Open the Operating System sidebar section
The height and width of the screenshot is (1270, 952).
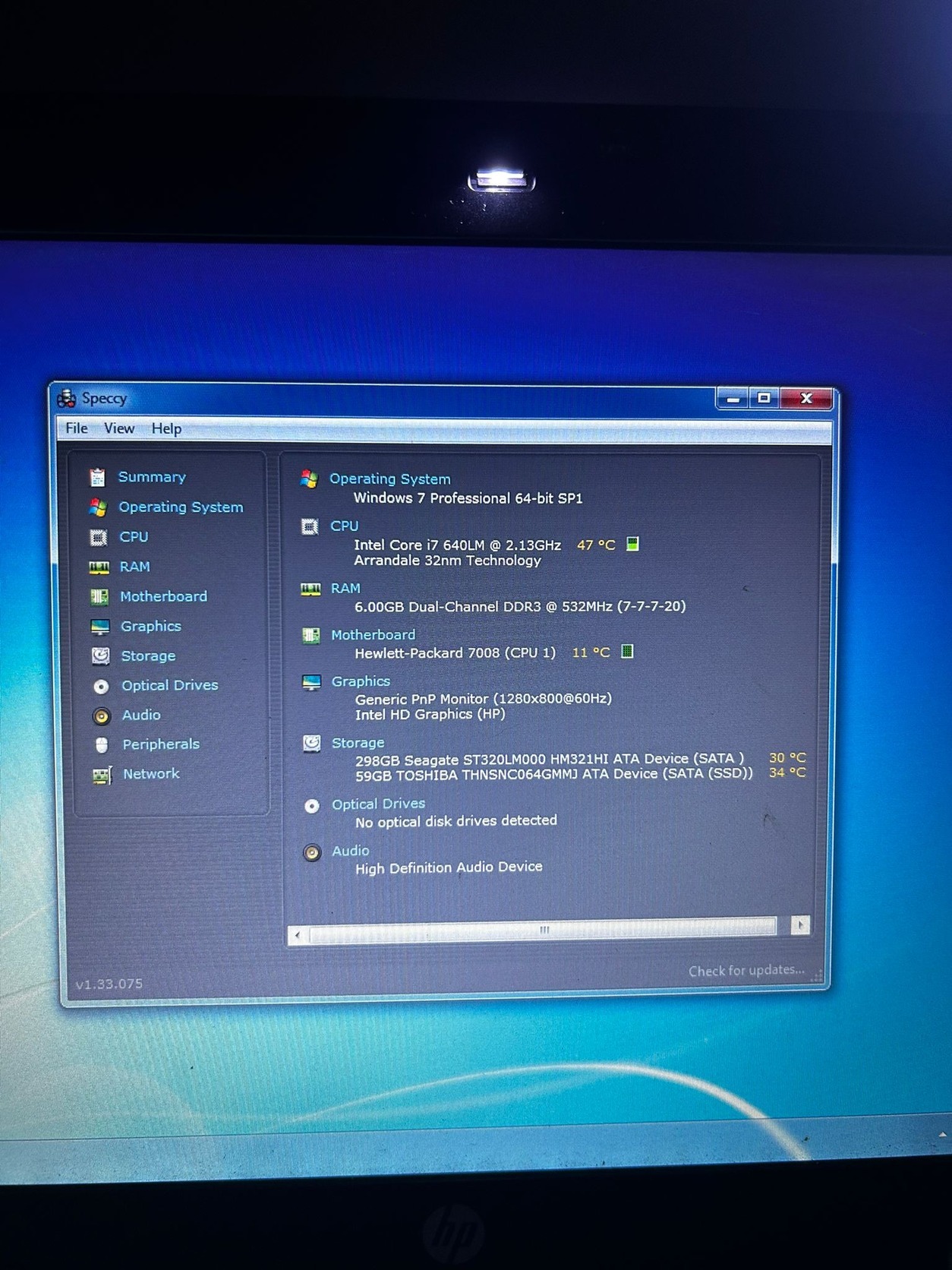pyautogui.click(x=181, y=507)
